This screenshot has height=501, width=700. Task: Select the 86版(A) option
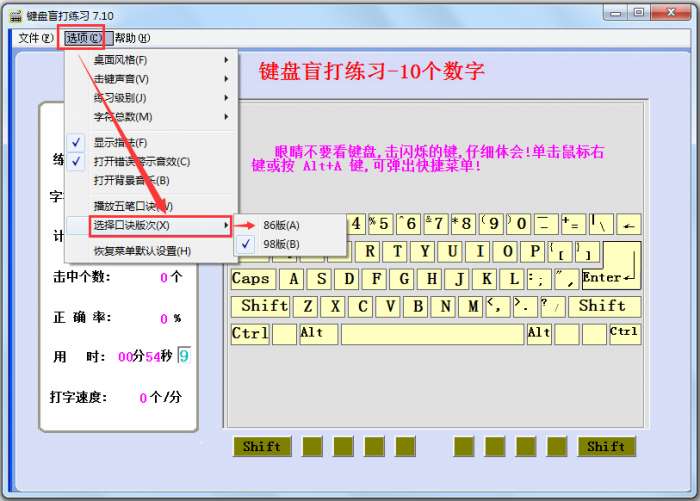click(290, 225)
